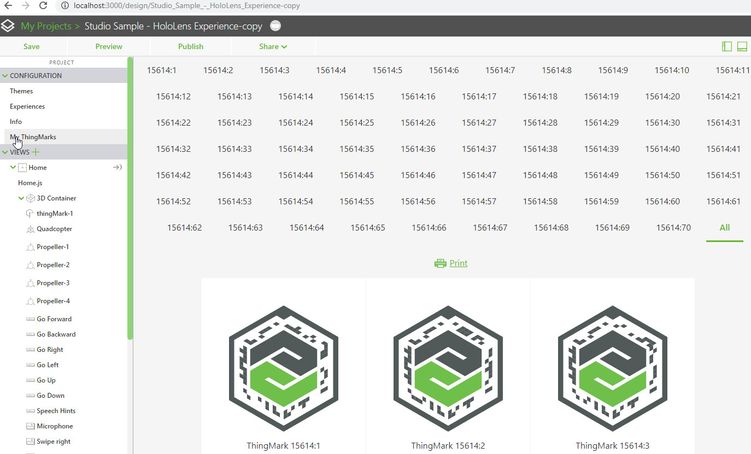Open My ThingMarks configuration item
The width and height of the screenshot is (751, 454).
(33, 137)
